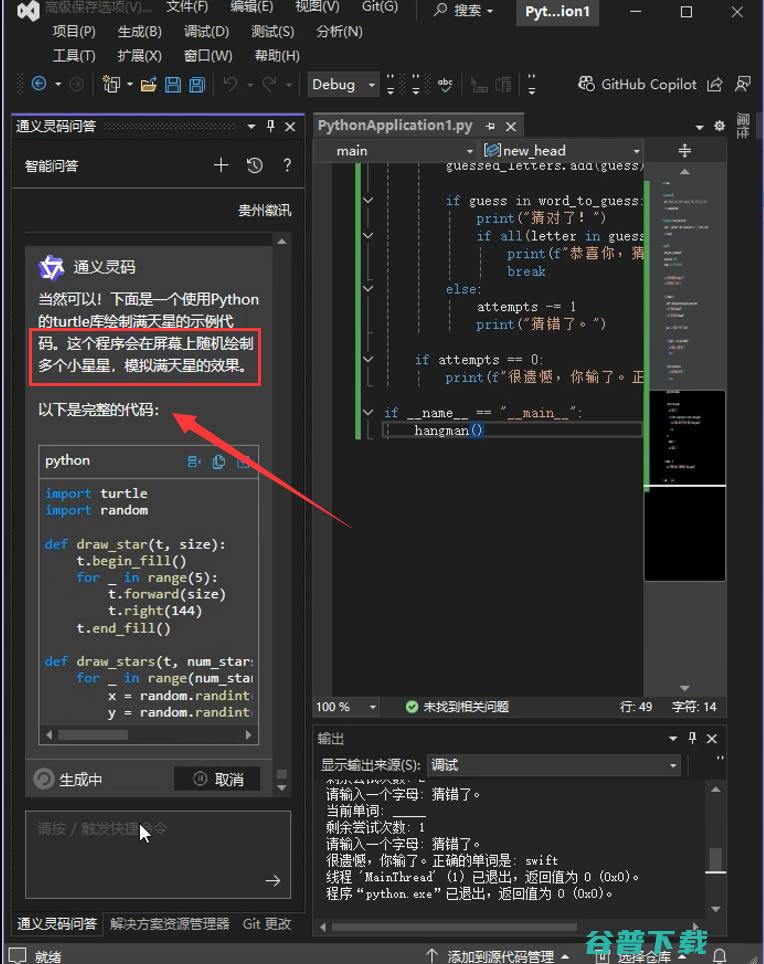This screenshot has width=764, height=964.
Task: Click the split editor icon
Action: pos(685,151)
